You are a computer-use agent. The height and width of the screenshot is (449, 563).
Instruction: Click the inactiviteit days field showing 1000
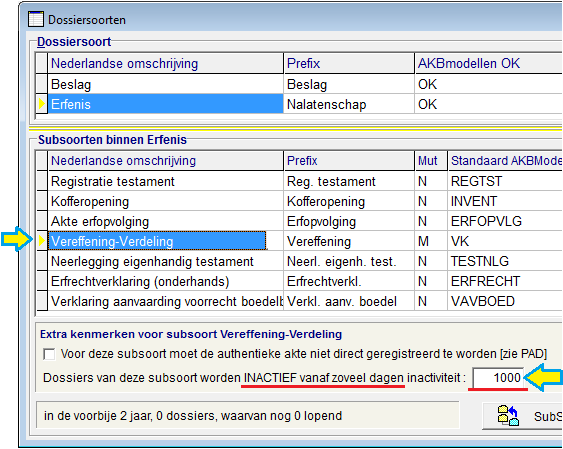(x=498, y=378)
